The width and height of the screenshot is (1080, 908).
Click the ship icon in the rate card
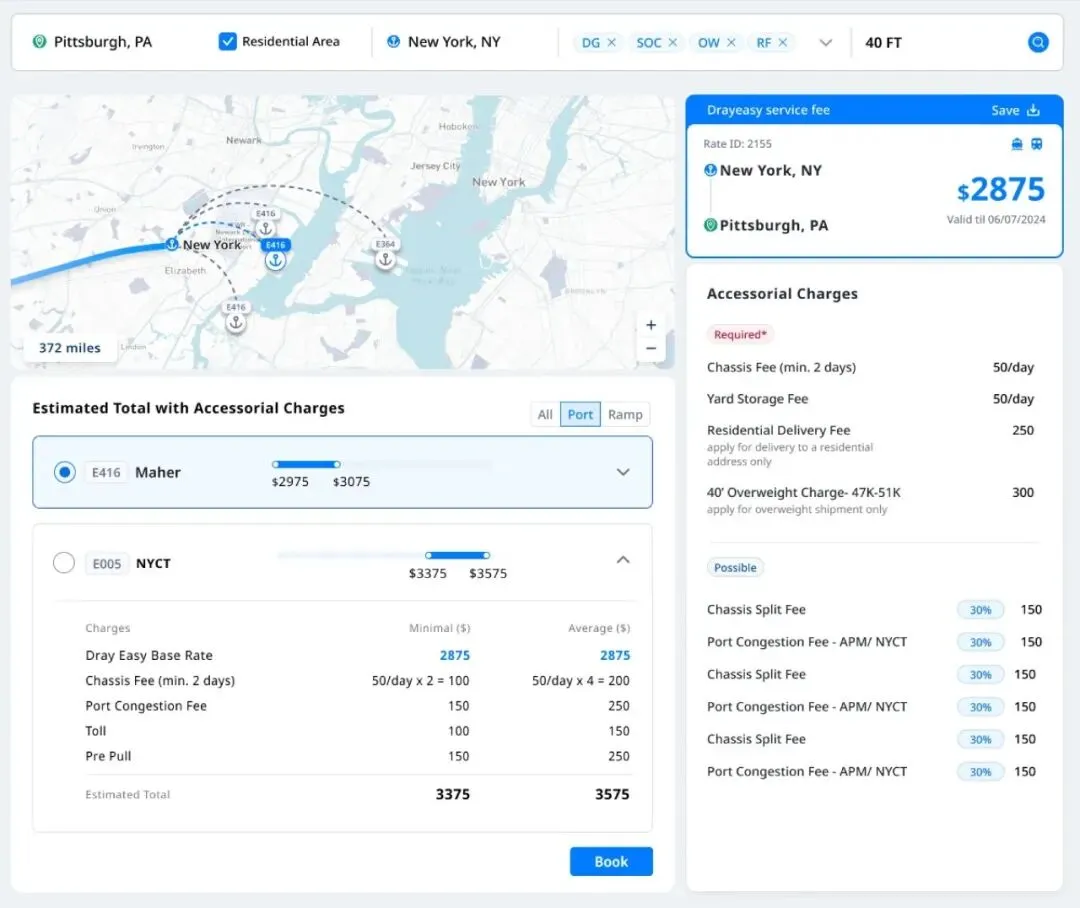1017,144
